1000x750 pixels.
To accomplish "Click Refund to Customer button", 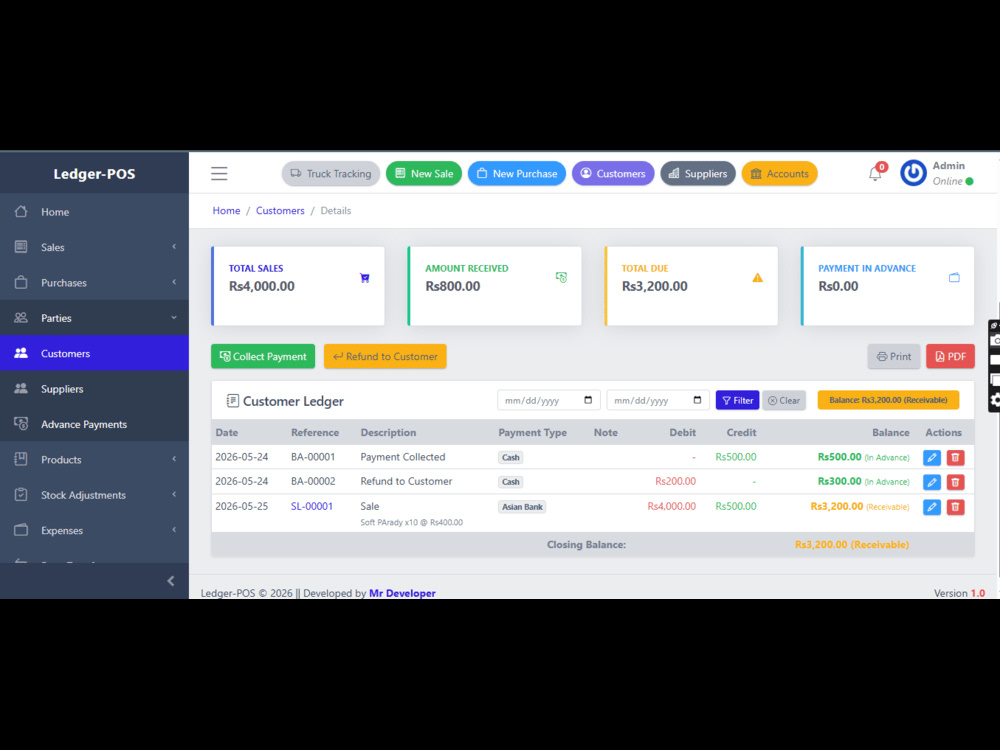I will tap(385, 357).
